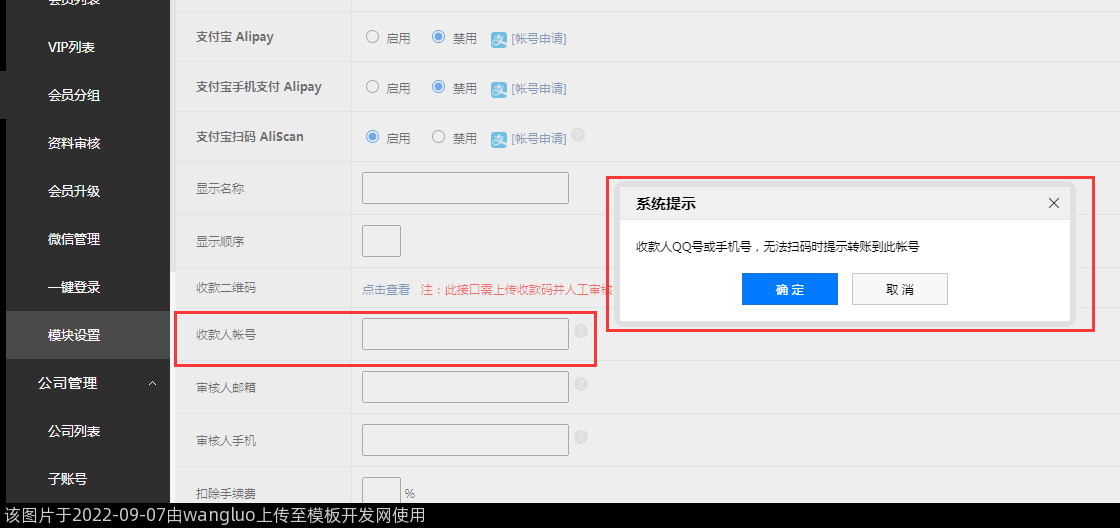Click help icon next to 收款人帐号 field

(x=581, y=331)
